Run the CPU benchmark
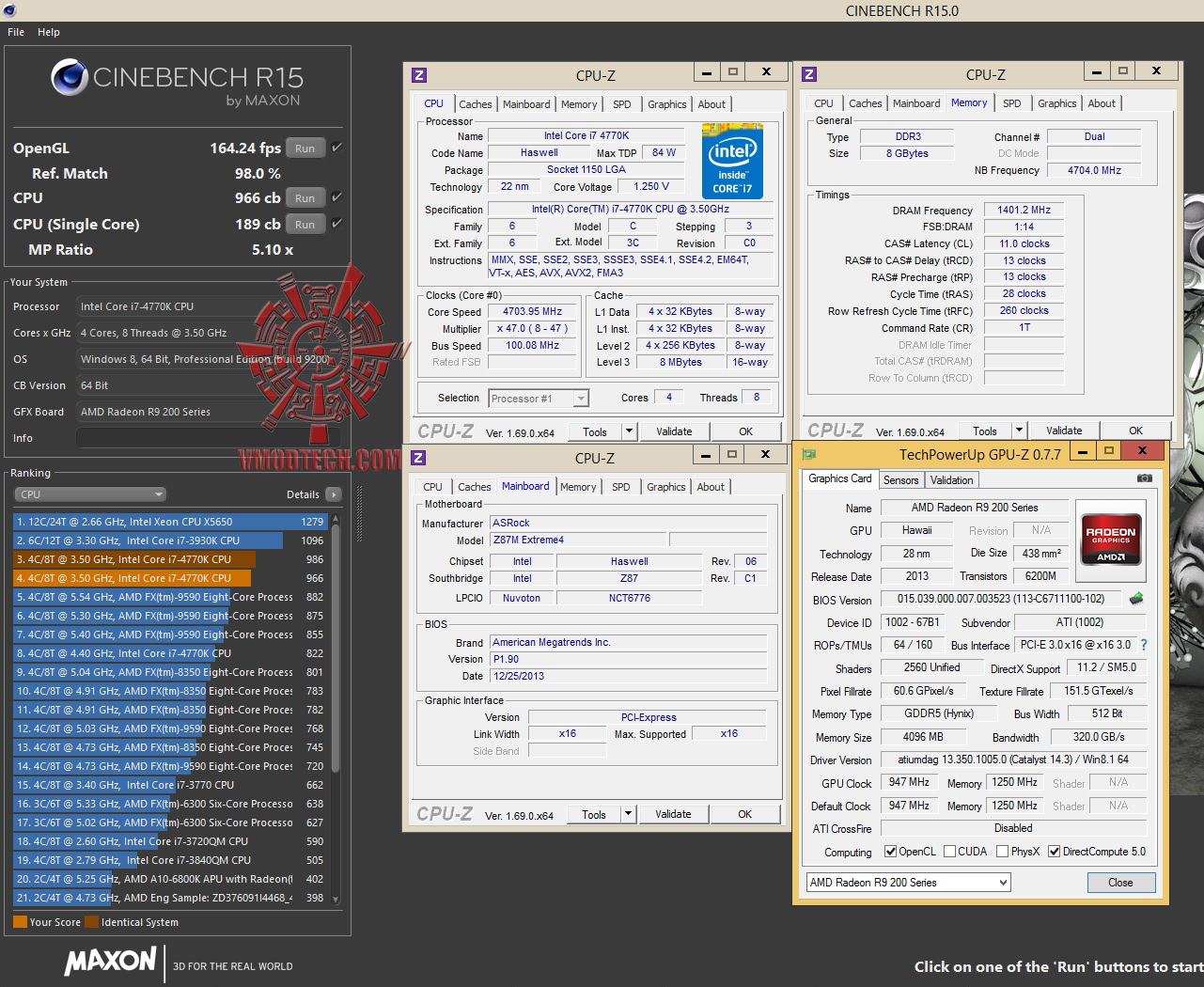1204x987 pixels. coord(305,197)
